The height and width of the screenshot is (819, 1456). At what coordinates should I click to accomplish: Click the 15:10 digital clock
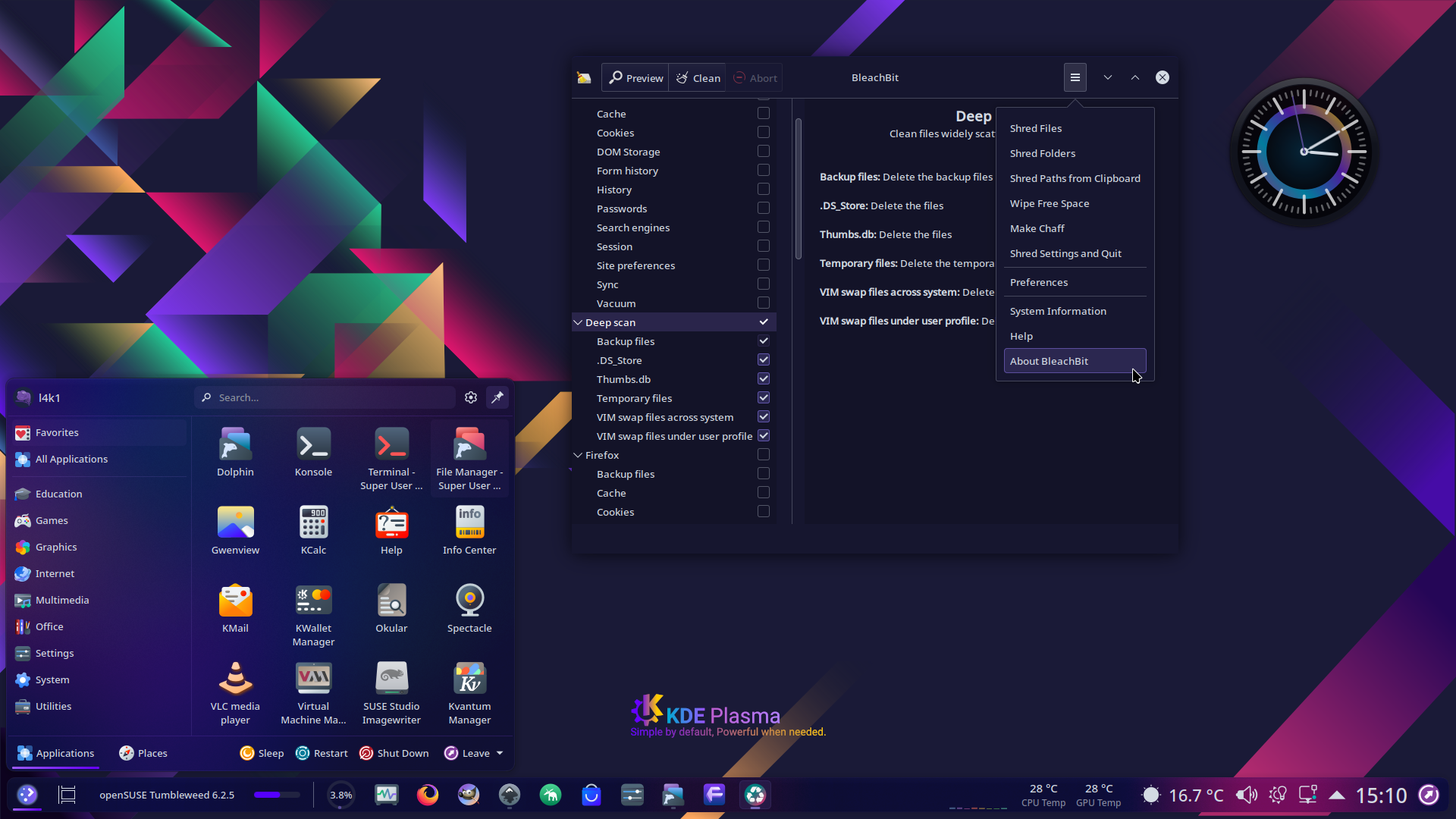coord(1381,795)
